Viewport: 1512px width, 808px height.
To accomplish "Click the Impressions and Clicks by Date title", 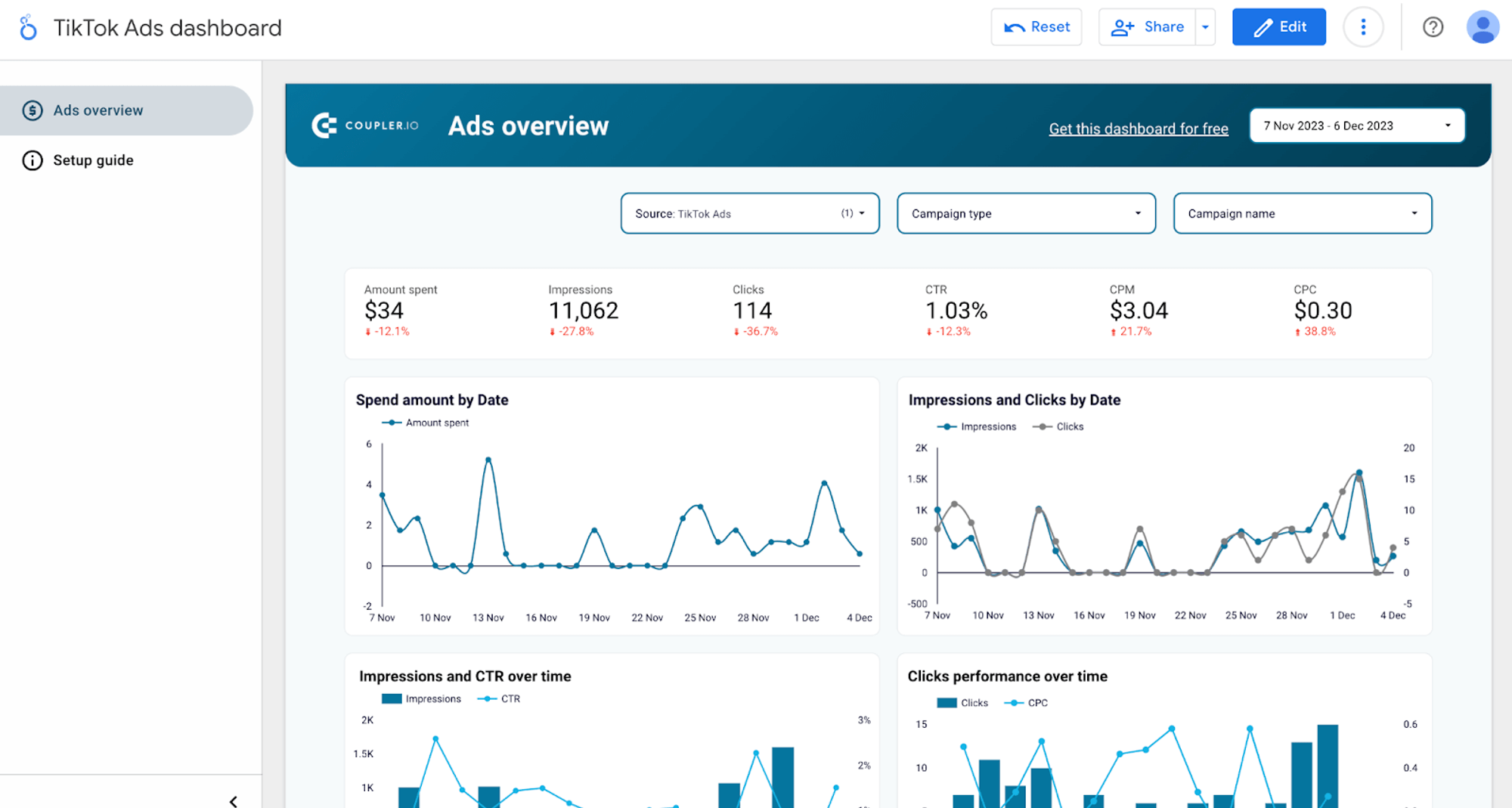I will pos(1015,400).
